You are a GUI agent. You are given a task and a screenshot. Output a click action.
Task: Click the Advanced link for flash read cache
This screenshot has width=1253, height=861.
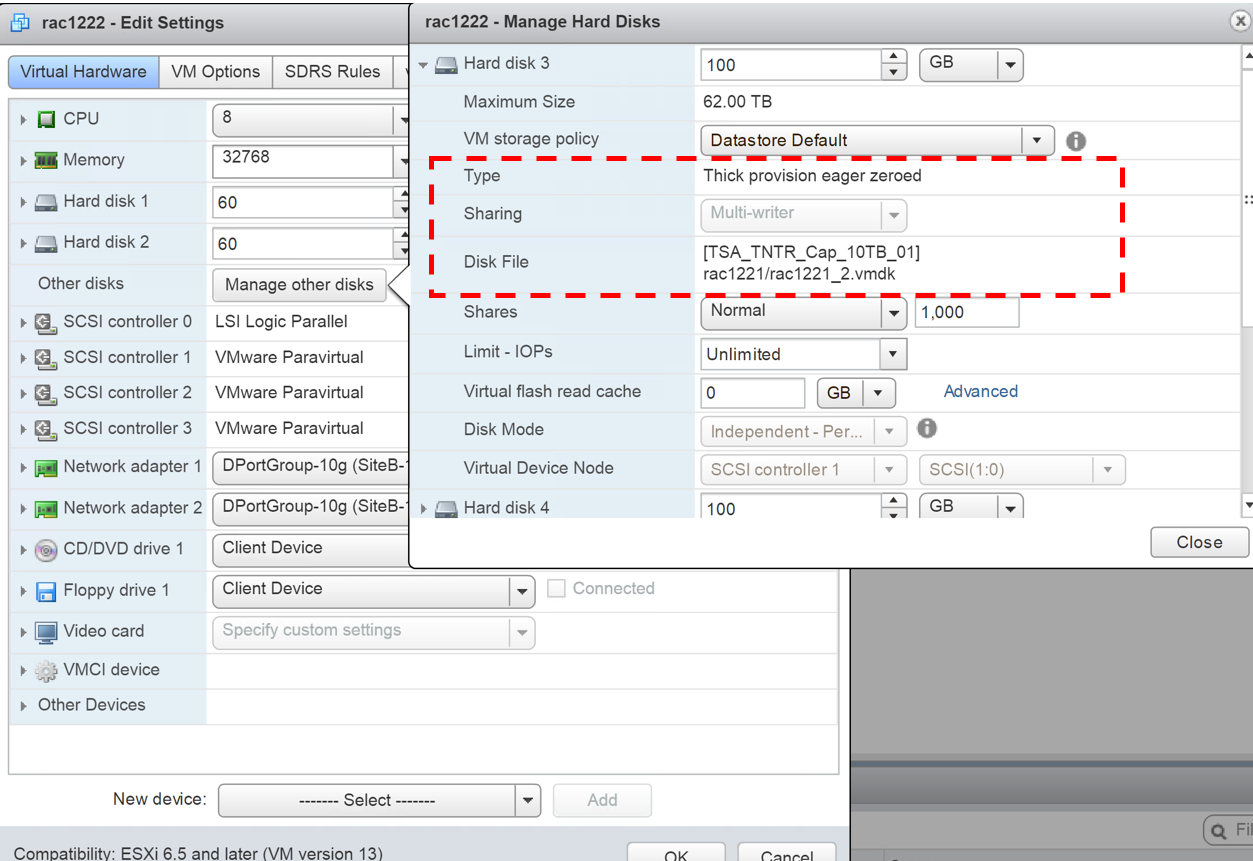tap(980, 392)
